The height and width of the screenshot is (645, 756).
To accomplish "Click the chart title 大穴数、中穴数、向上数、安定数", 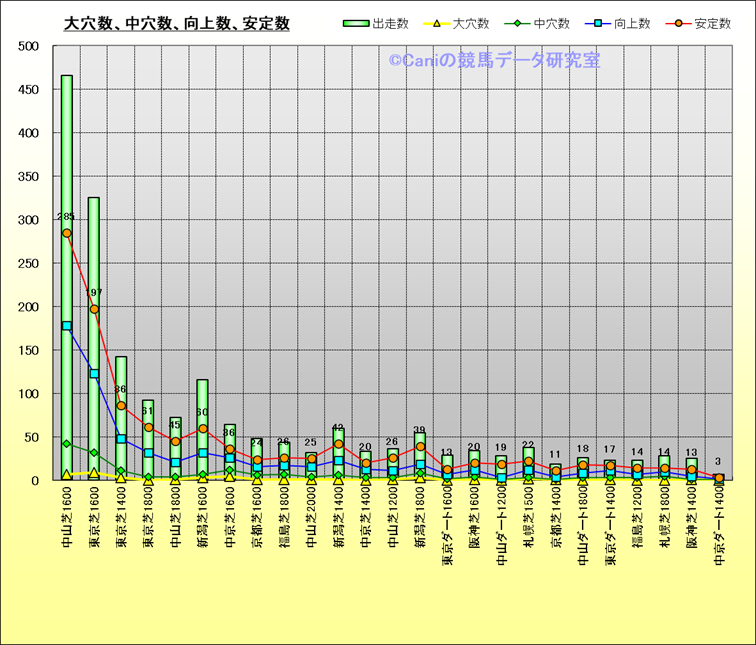I will [176, 23].
